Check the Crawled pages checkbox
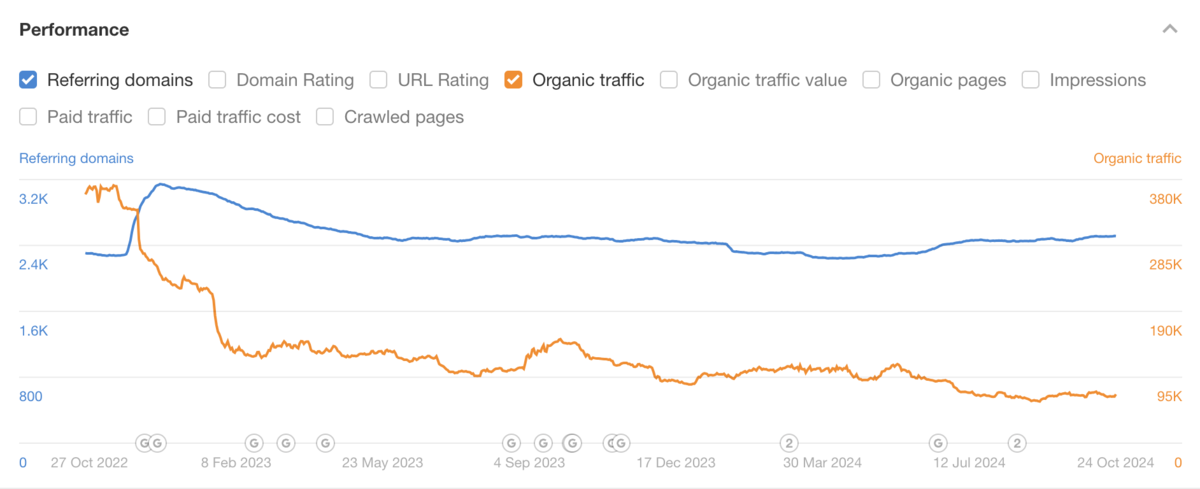Viewport: 1200px width, 489px height. (325, 117)
